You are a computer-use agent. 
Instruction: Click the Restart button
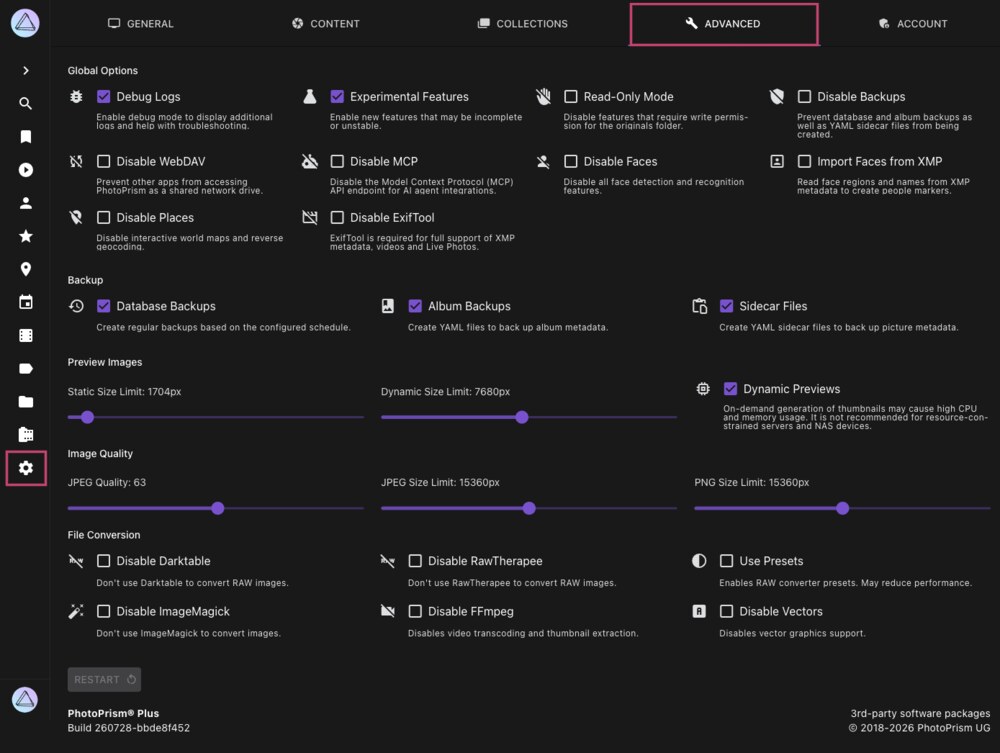click(x=105, y=680)
